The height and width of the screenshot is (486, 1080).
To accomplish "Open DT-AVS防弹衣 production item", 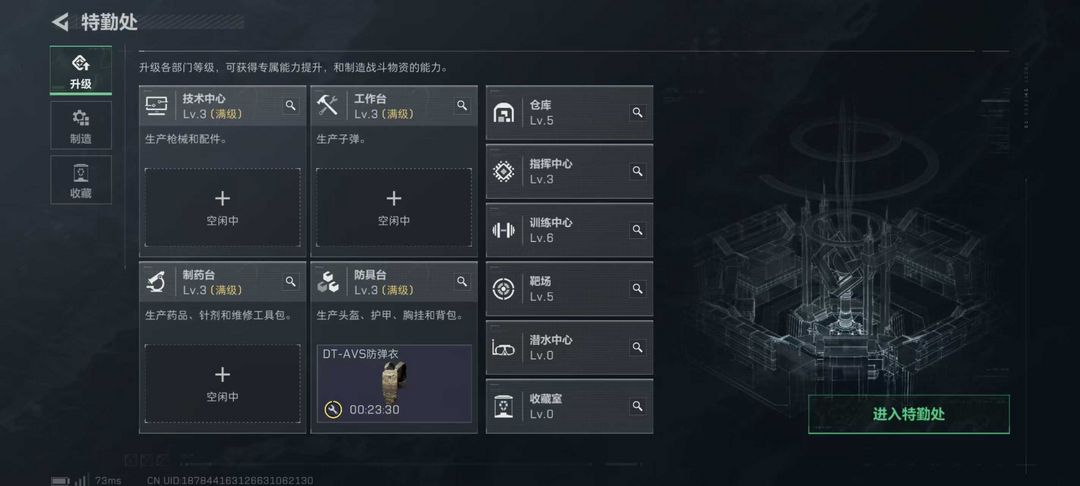I will pyautogui.click(x=394, y=383).
